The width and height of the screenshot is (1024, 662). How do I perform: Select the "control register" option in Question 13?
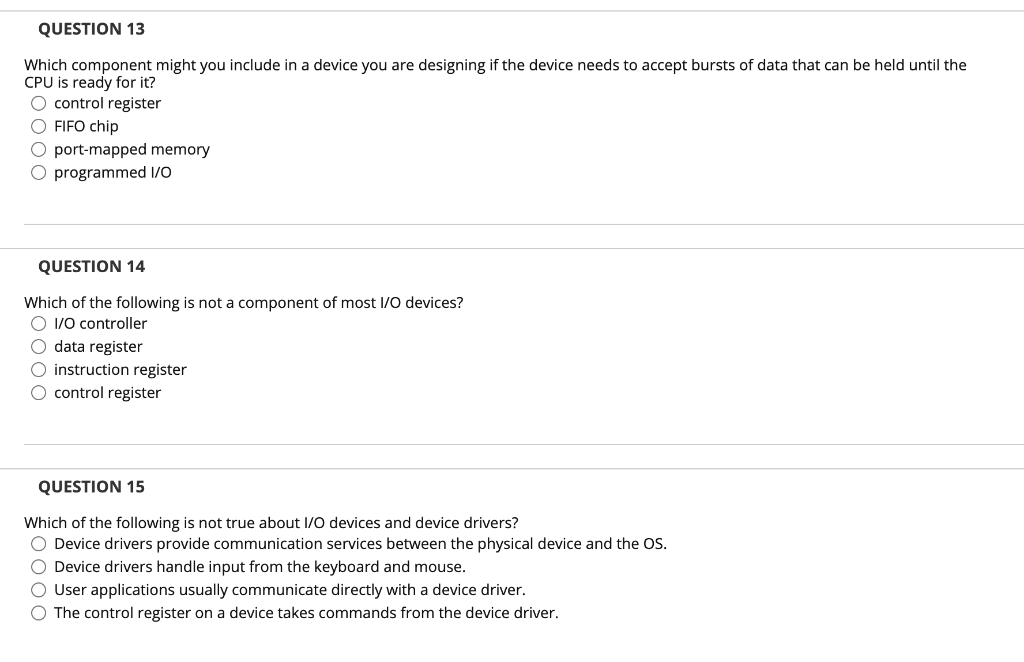pyautogui.click(x=38, y=103)
